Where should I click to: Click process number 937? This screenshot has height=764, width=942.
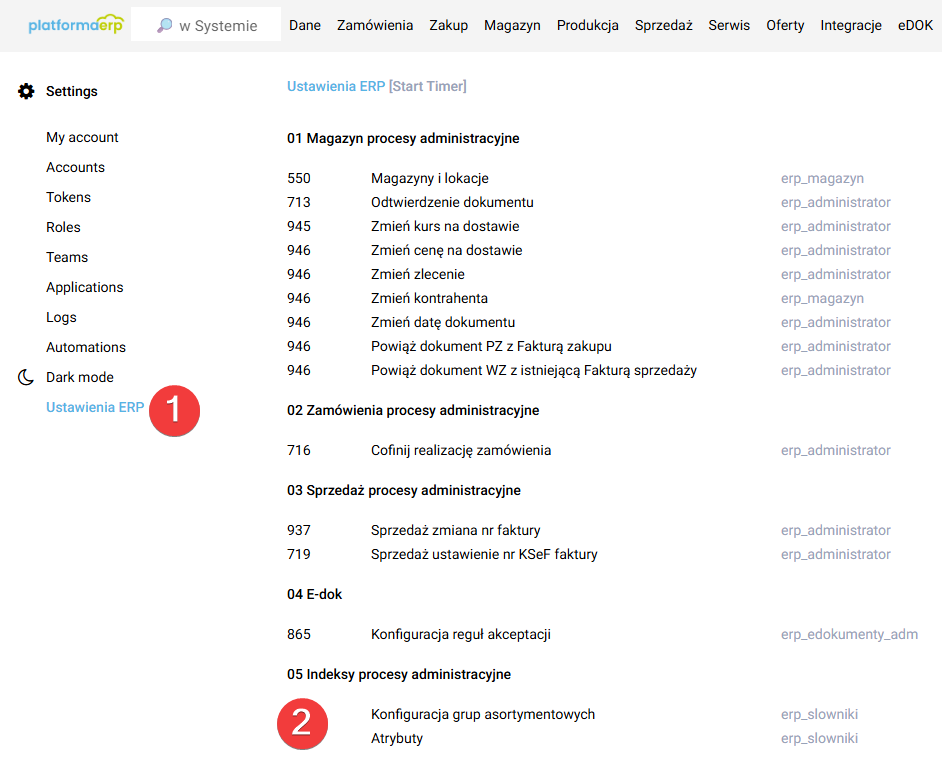(x=299, y=530)
